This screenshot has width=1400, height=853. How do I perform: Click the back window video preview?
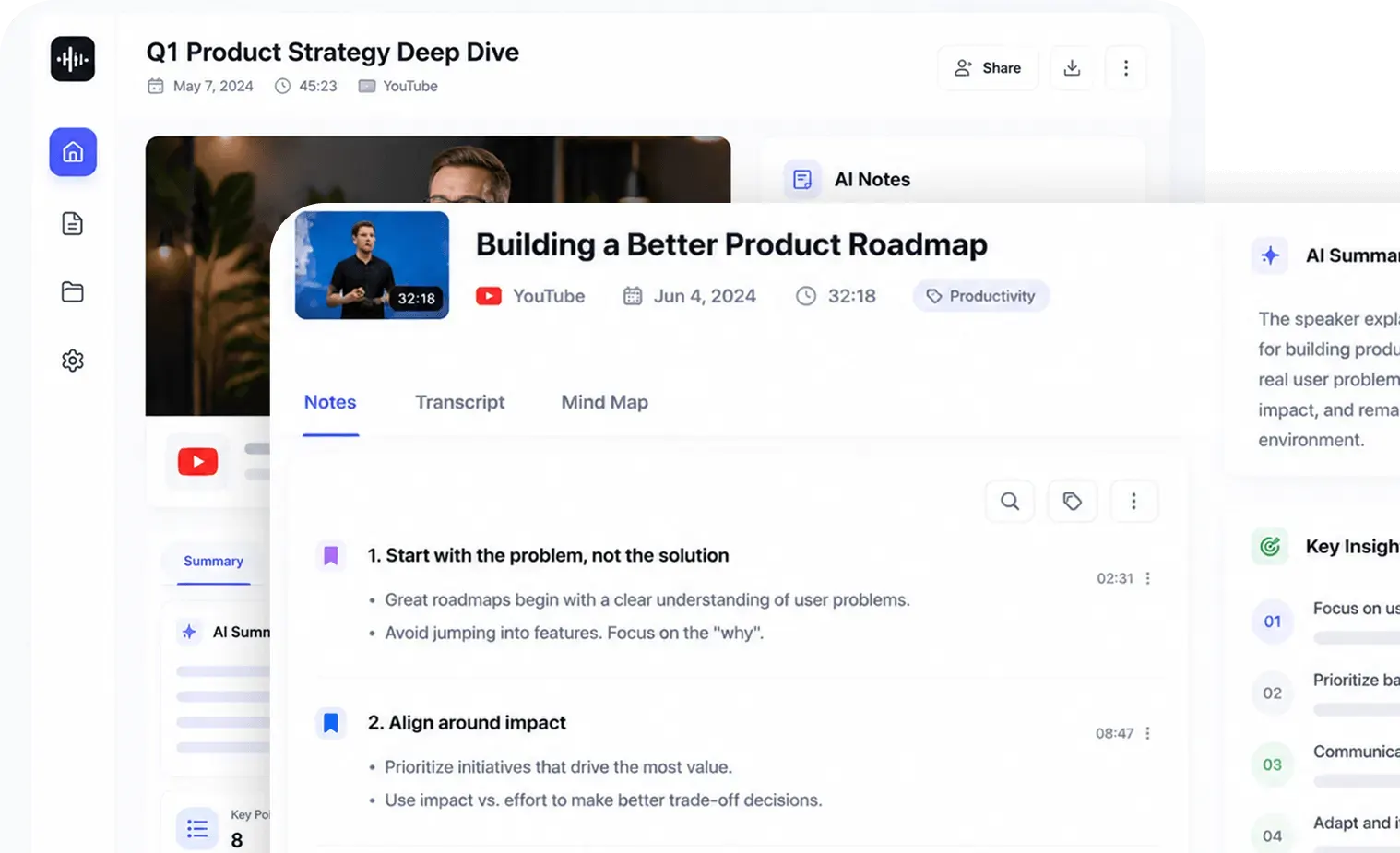pyautogui.click(x=438, y=171)
